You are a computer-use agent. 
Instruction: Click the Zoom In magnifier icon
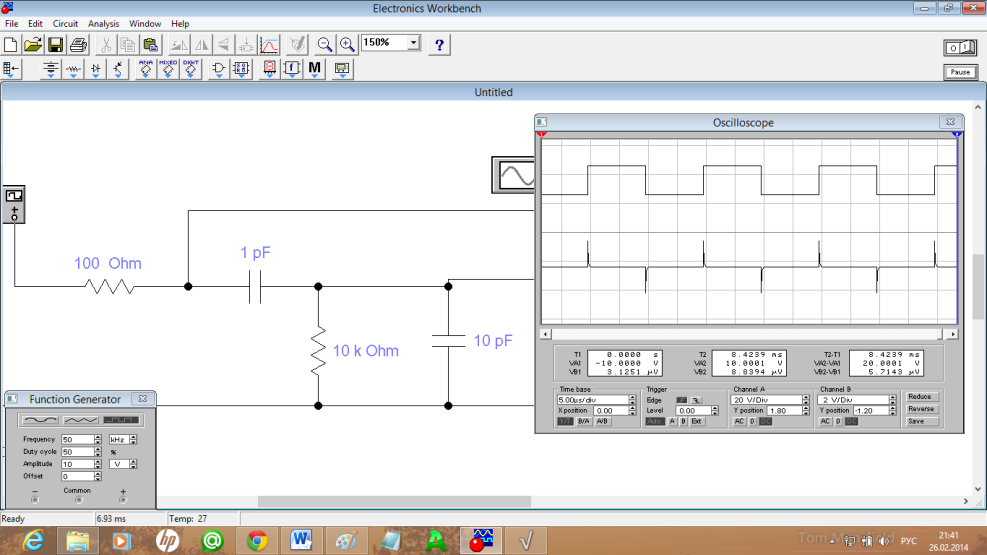[347, 45]
